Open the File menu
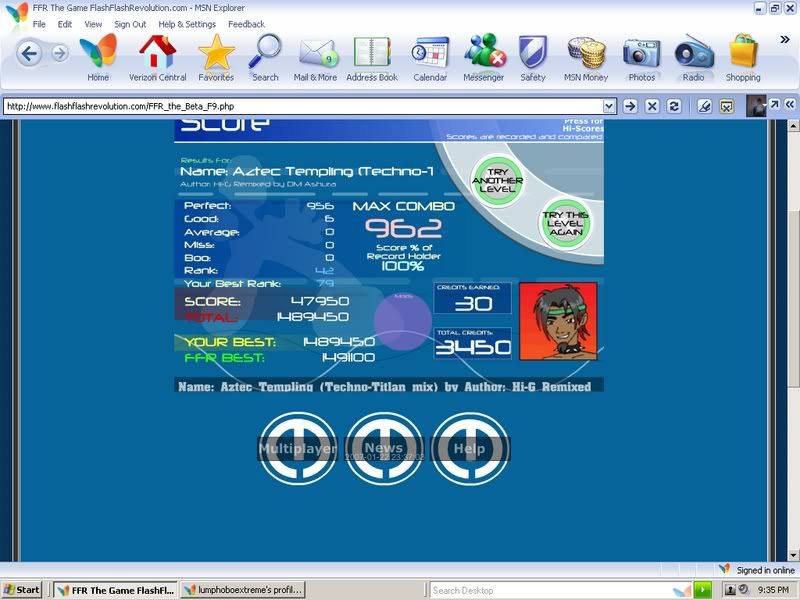800x600 pixels. click(x=39, y=24)
